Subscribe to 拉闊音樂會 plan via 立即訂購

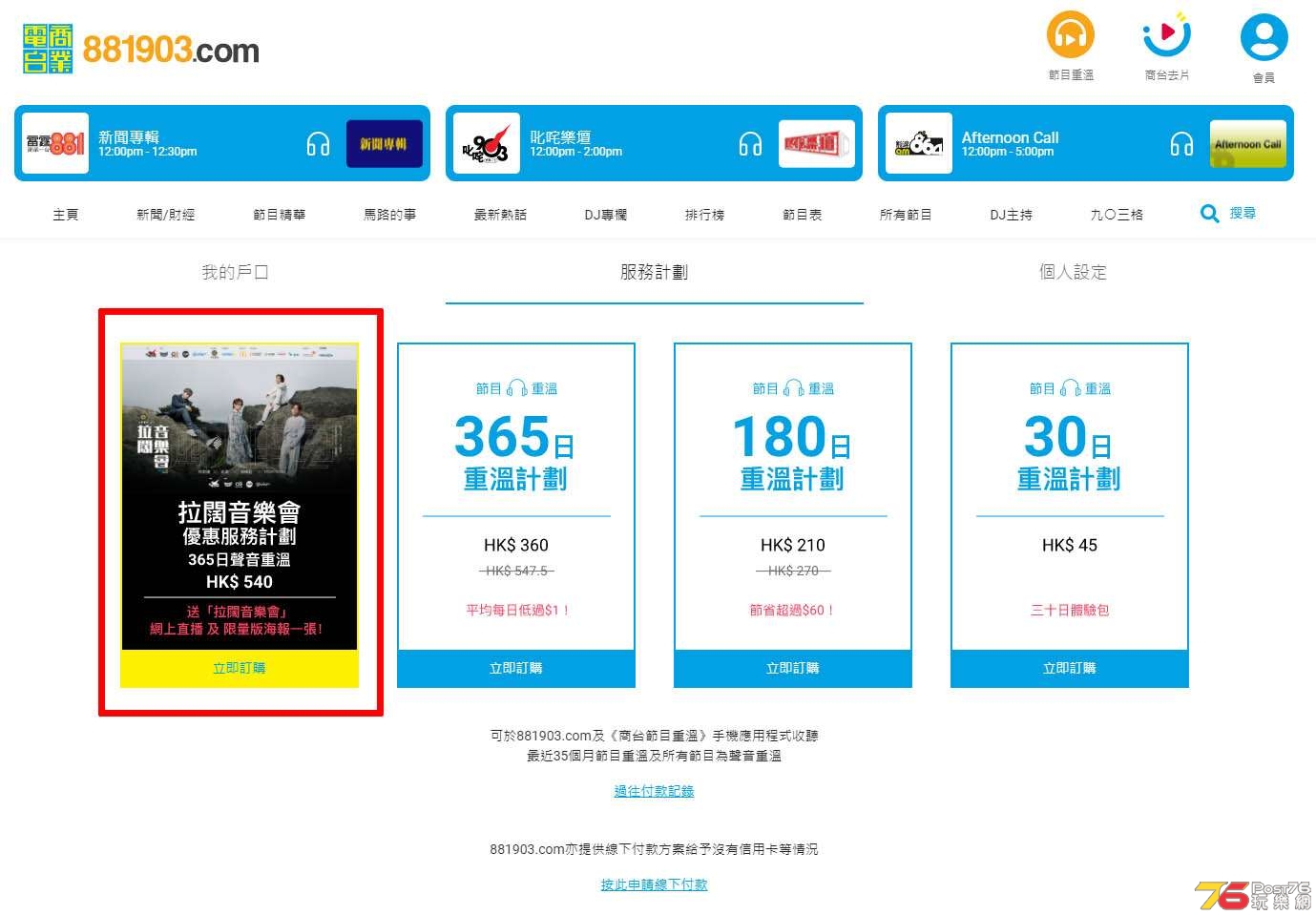240,668
